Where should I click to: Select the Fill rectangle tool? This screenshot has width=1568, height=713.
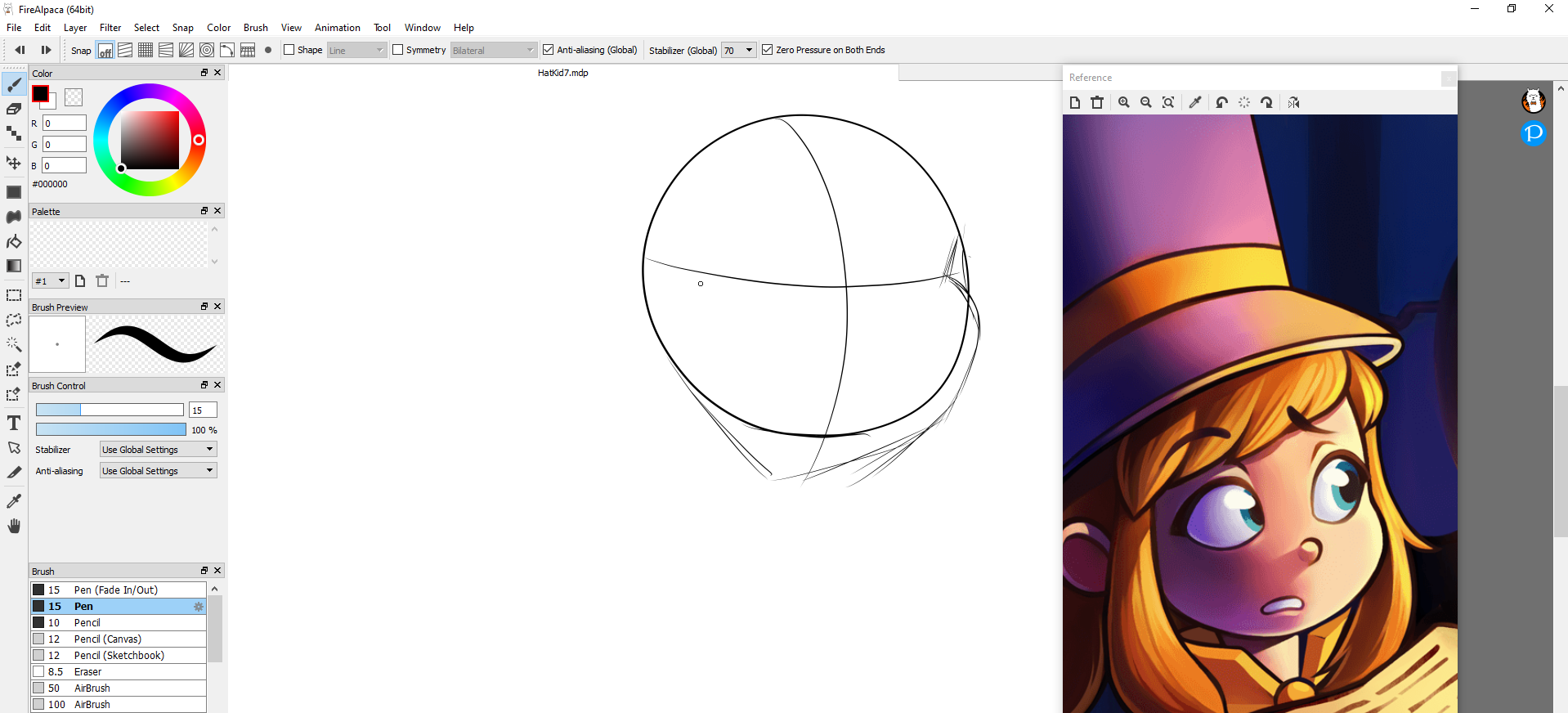[14, 192]
